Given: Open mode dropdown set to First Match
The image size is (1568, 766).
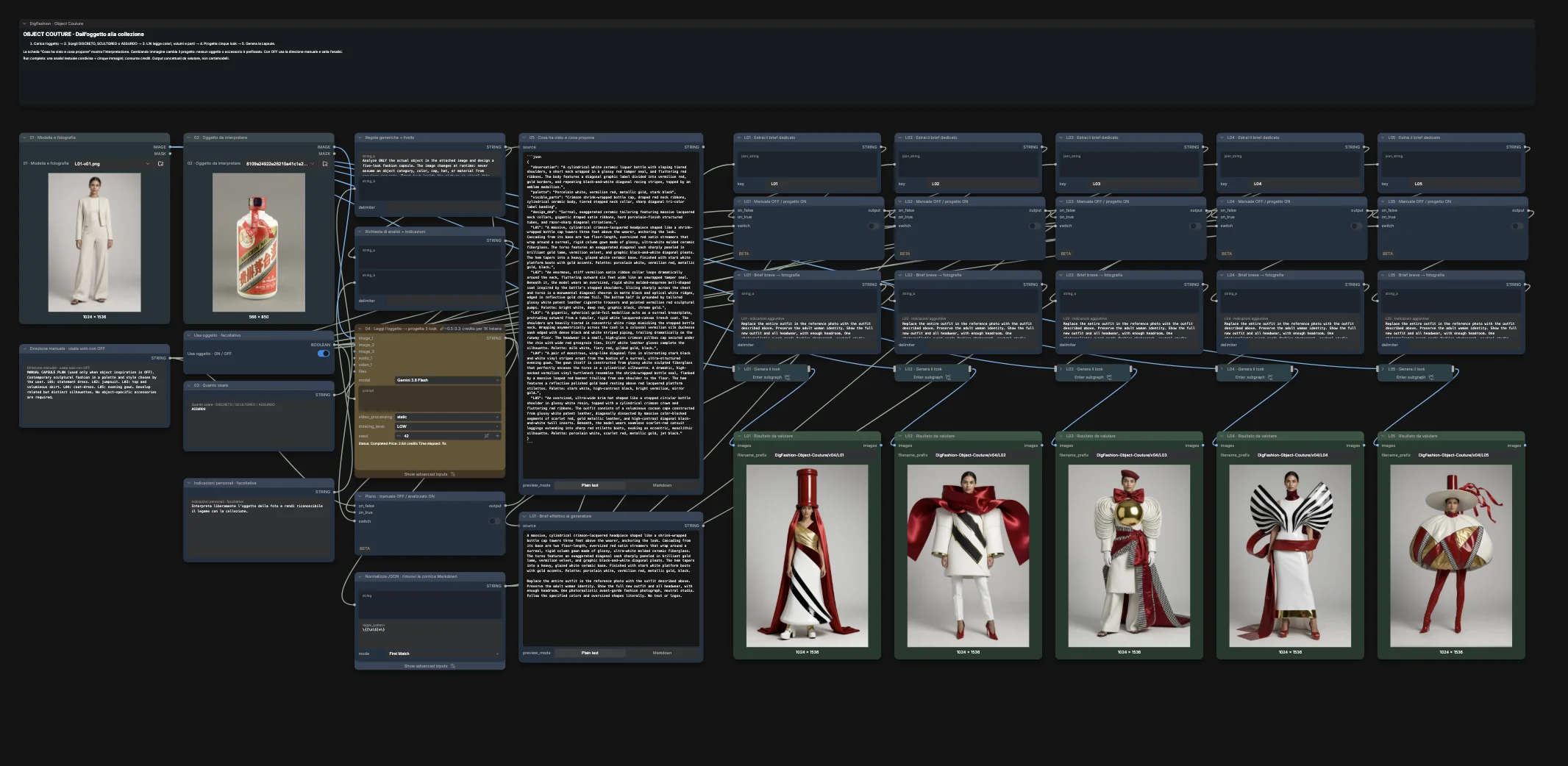Looking at the screenshot, I should [x=443, y=654].
